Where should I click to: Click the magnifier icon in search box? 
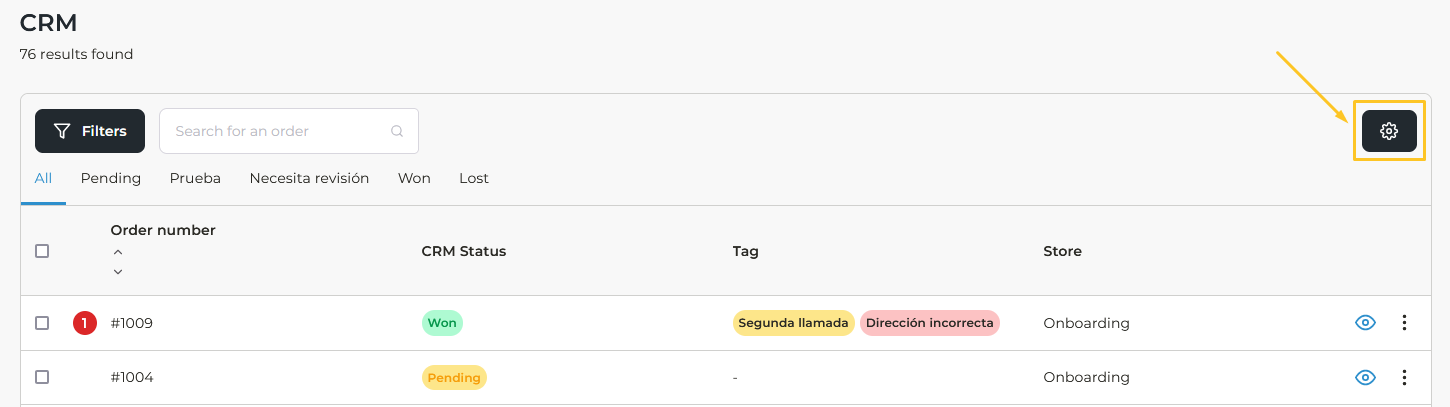[397, 131]
